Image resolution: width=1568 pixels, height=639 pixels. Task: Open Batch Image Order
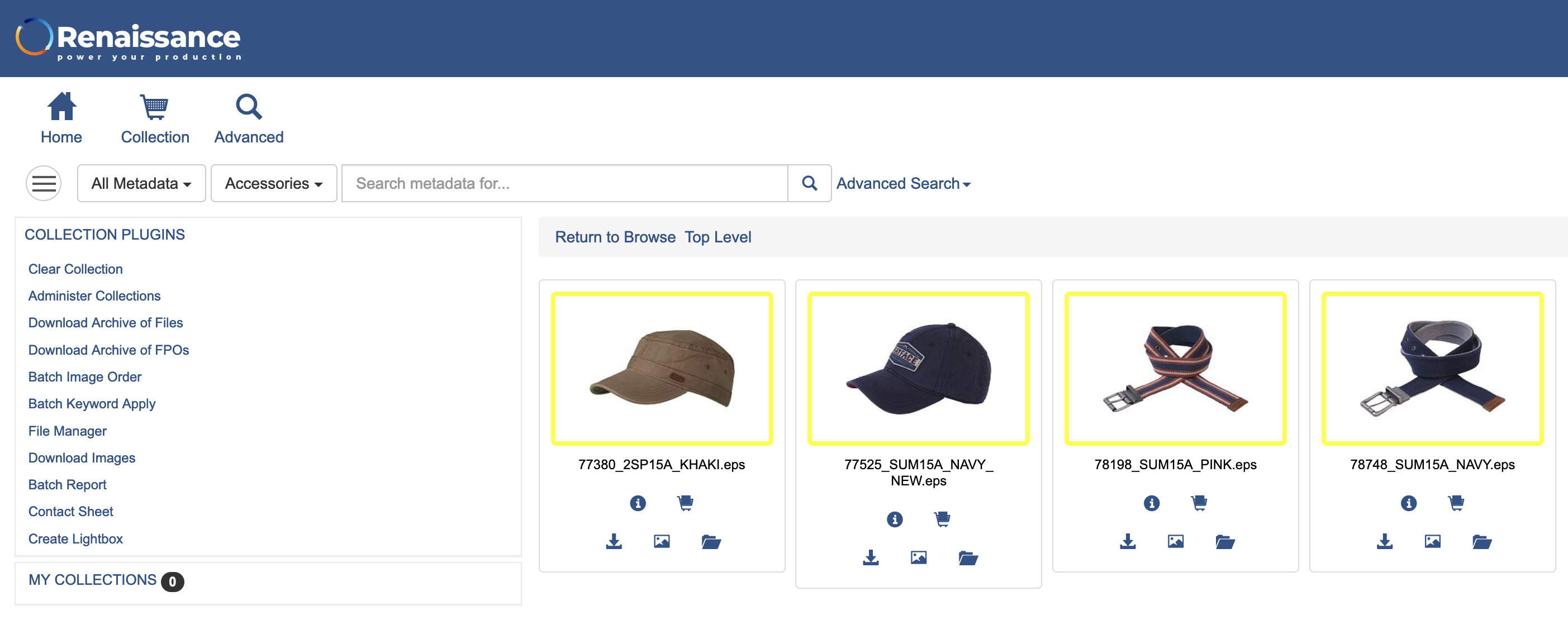[x=84, y=376]
